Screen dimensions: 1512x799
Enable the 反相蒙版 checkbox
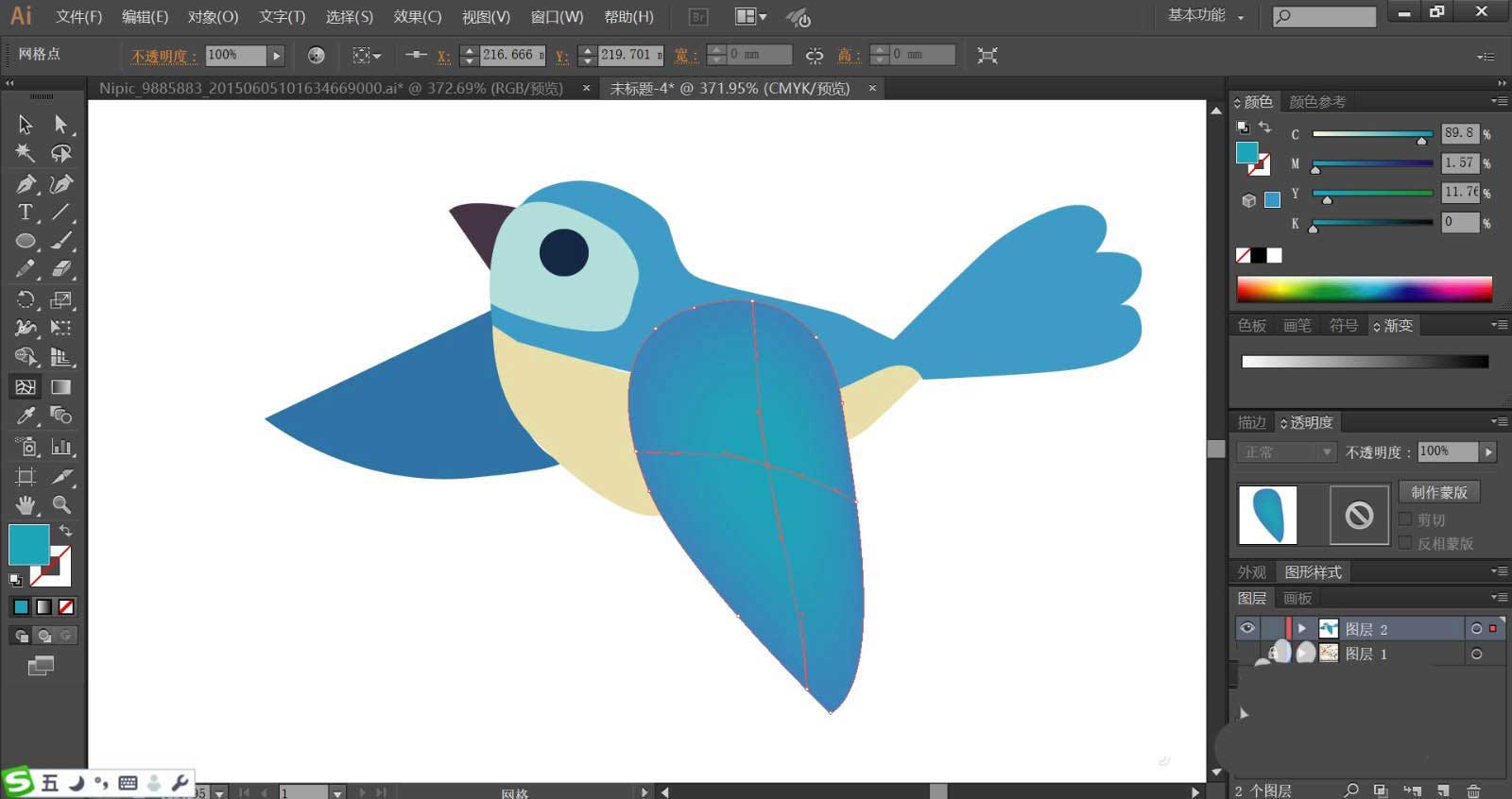coord(1405,543)
